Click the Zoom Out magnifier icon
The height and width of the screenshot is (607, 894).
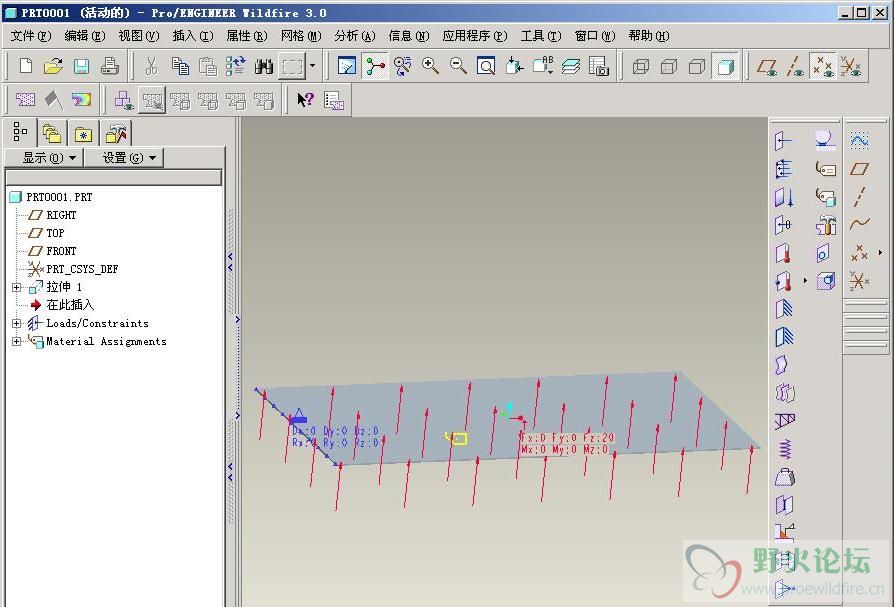pos(458,66)
